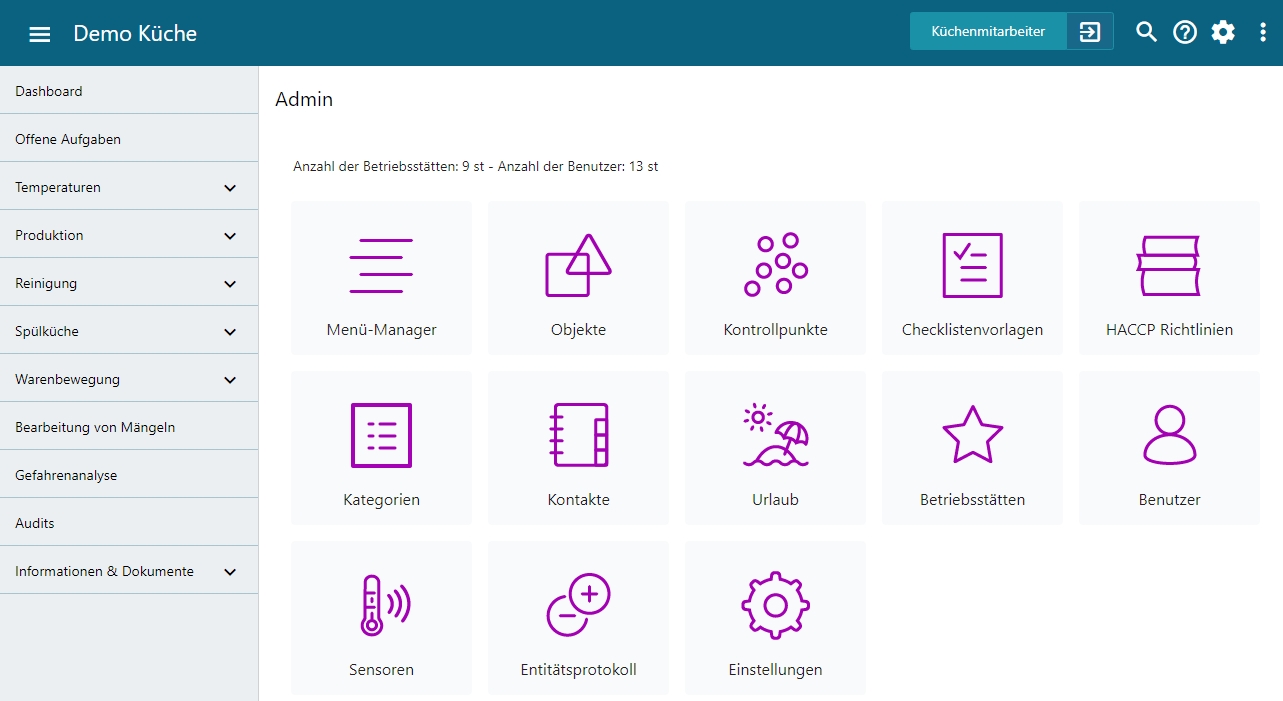Click the Checklistenvorlagen tile label

(972, 330)
